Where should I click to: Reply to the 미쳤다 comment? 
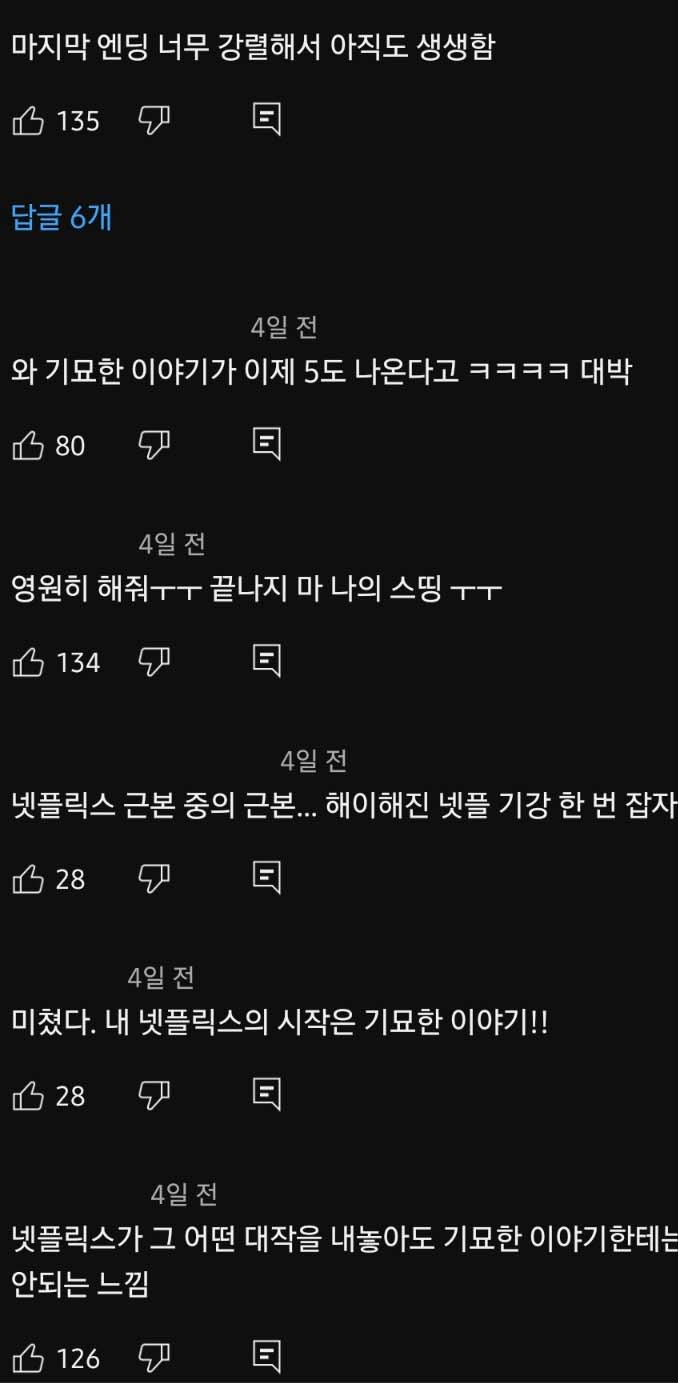pos(266,1096)
